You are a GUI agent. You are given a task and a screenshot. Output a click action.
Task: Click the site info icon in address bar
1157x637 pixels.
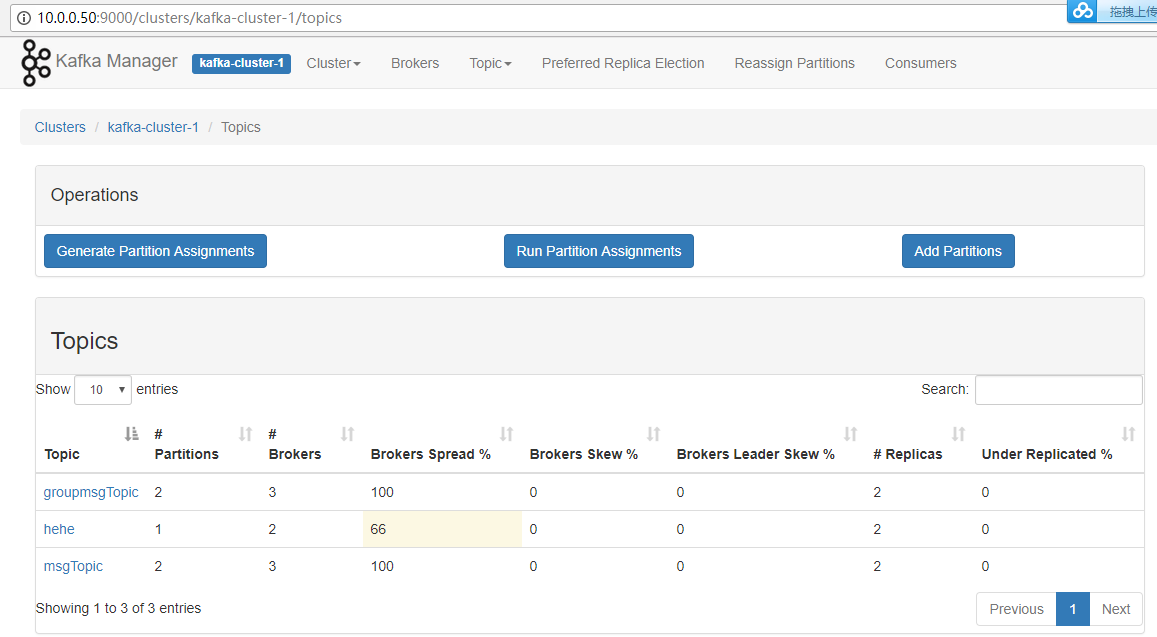pos(23,18)
